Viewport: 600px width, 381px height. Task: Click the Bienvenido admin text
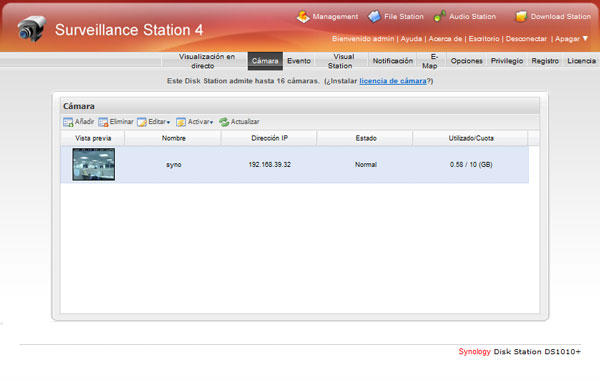click(x=363, y=39)
